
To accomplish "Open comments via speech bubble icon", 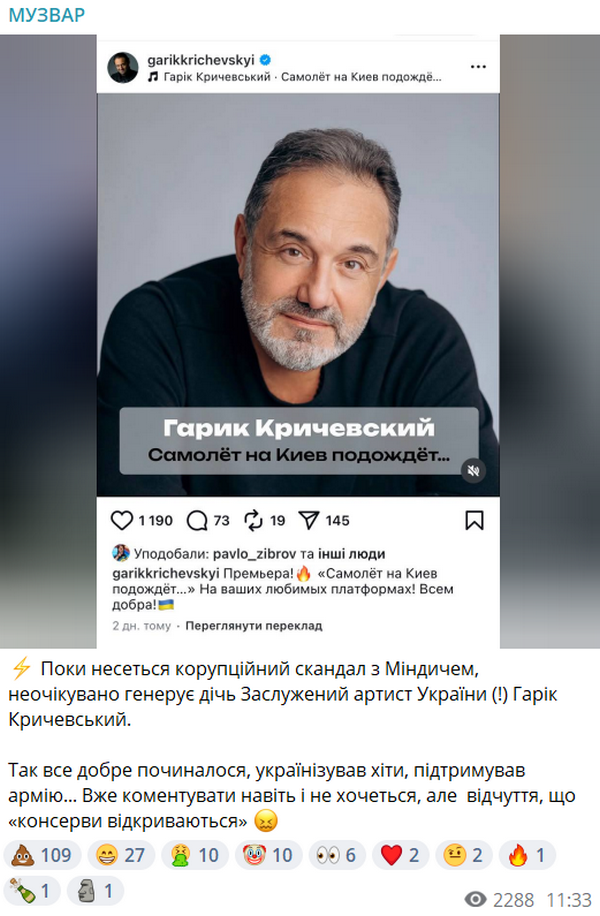I will click(x=197, y=520).
